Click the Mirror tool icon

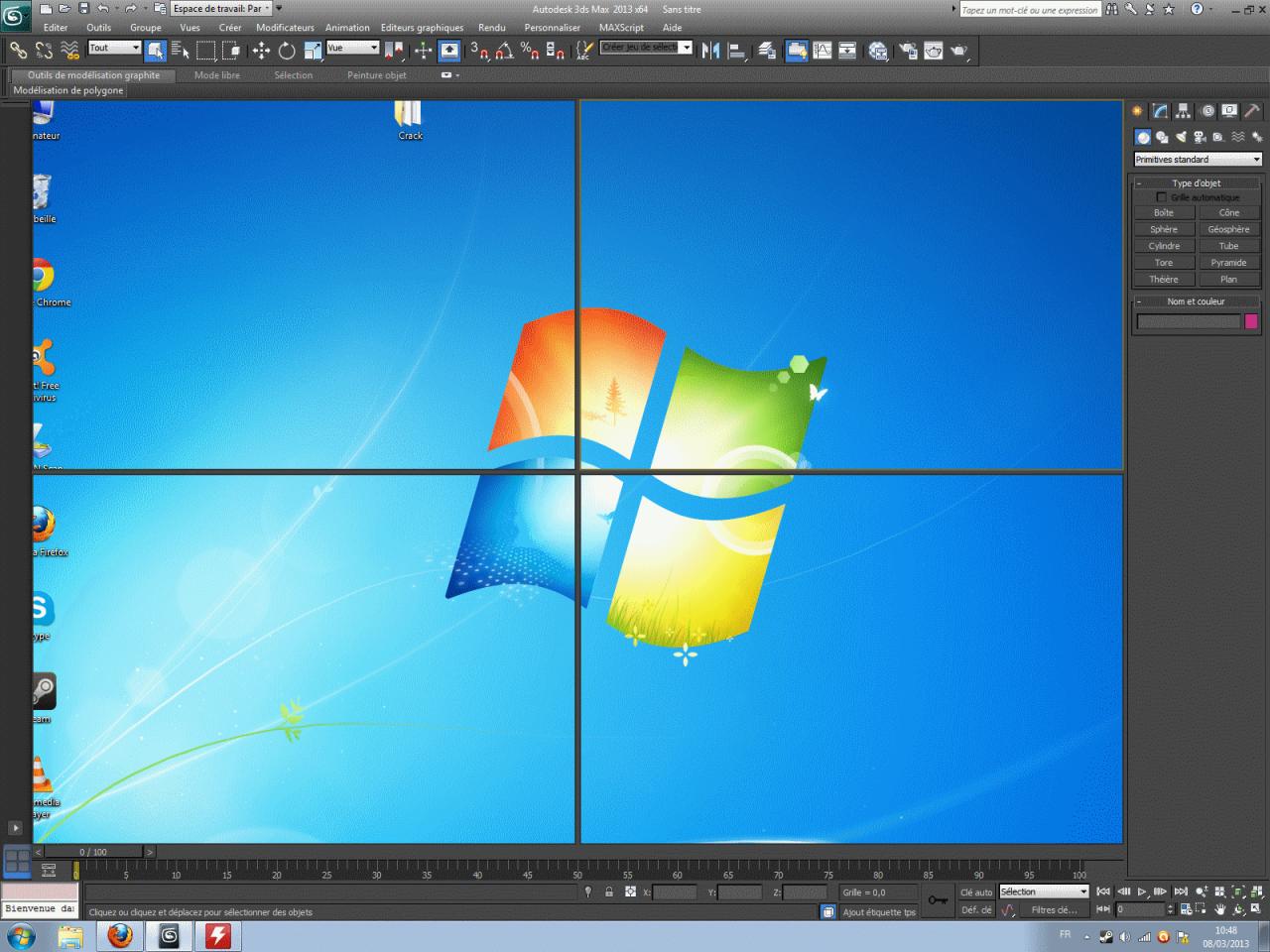pyautogui.click(x=710, y=51)
